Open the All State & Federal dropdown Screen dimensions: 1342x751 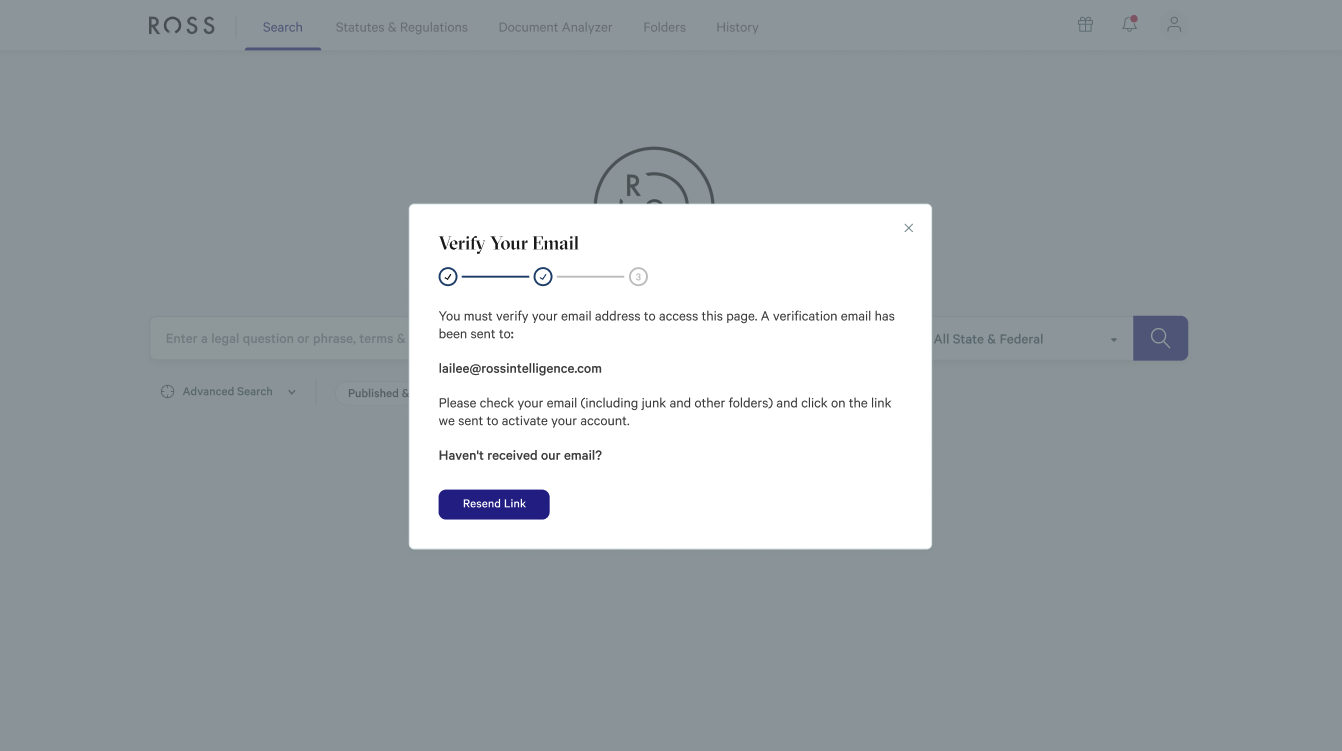[x=1025, y=339]
